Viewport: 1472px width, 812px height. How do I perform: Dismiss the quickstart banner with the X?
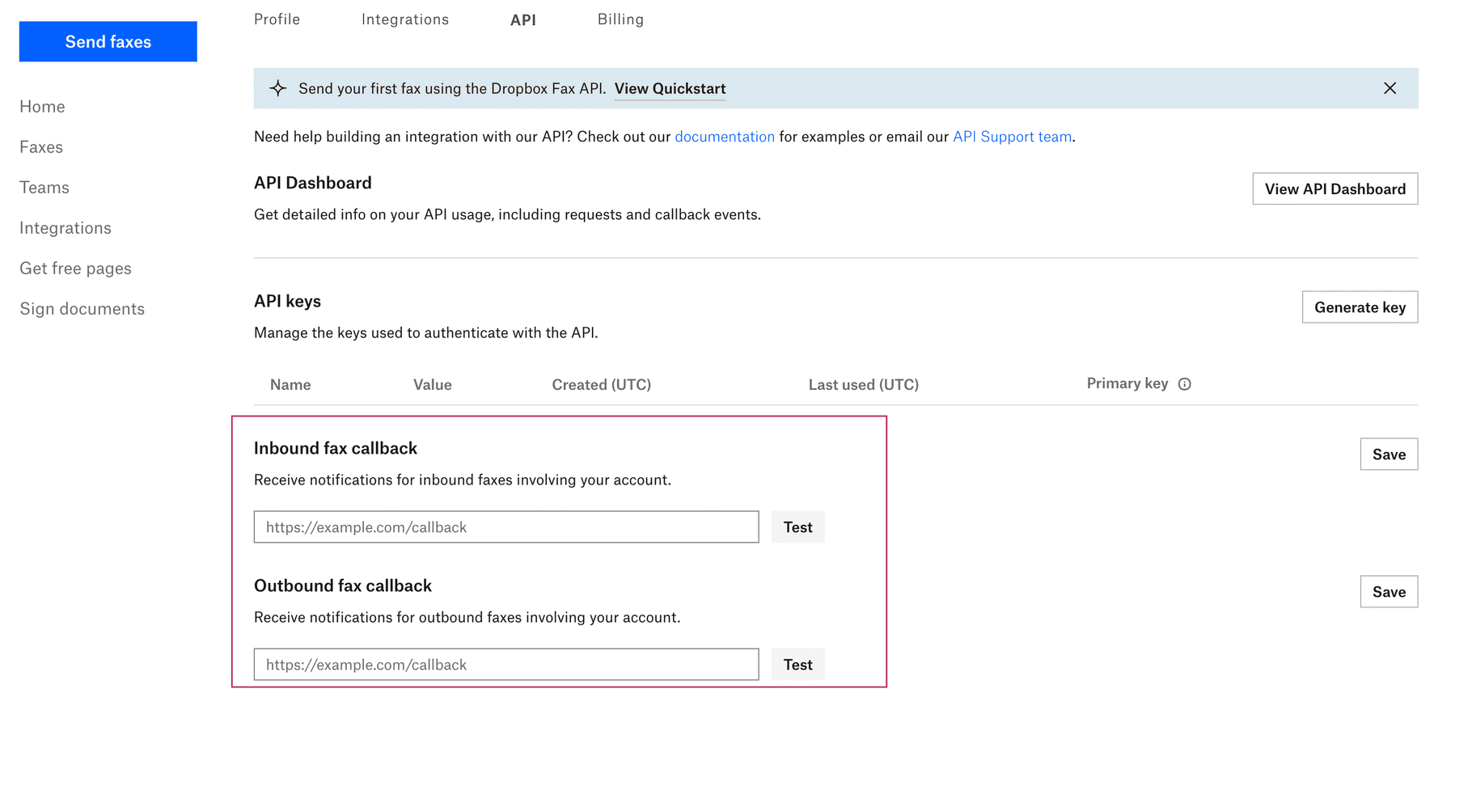point(1390,88)
